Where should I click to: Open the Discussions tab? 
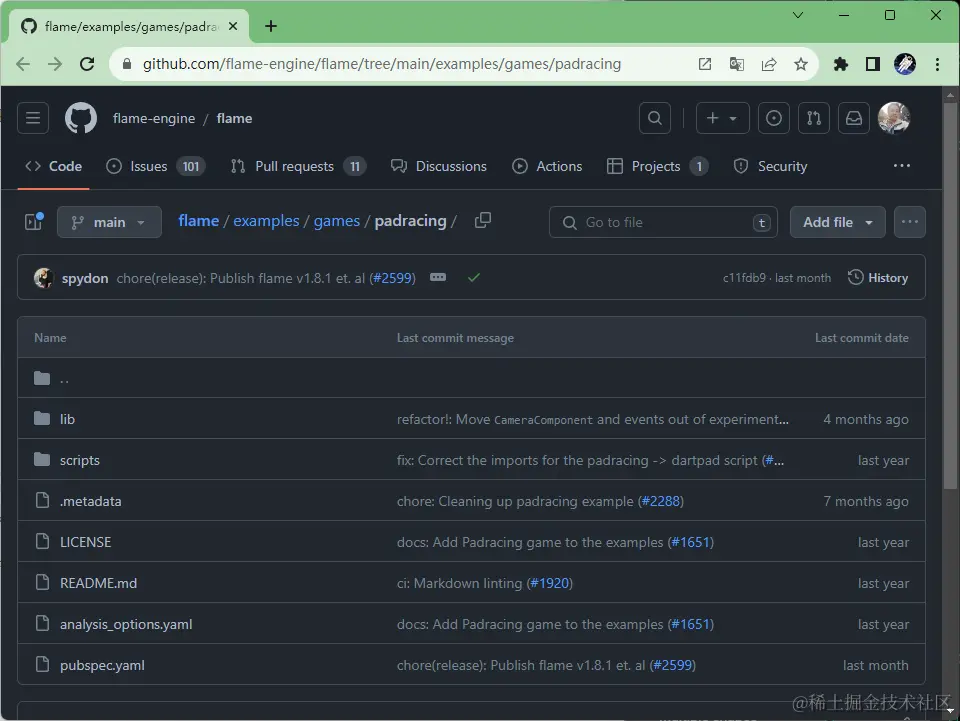coord(438,166)
